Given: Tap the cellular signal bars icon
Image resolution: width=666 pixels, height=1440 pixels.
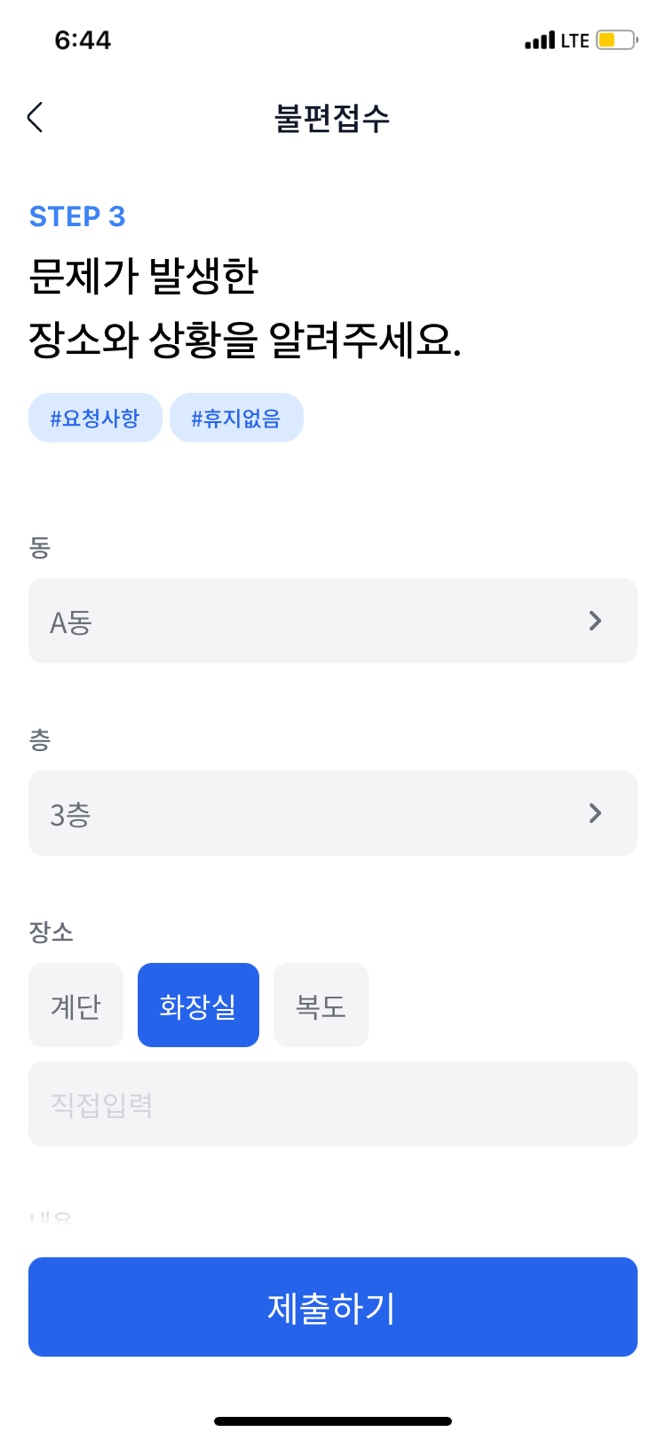Looking at the screenshot, I should pyautogui.click(x=539, y=41).
